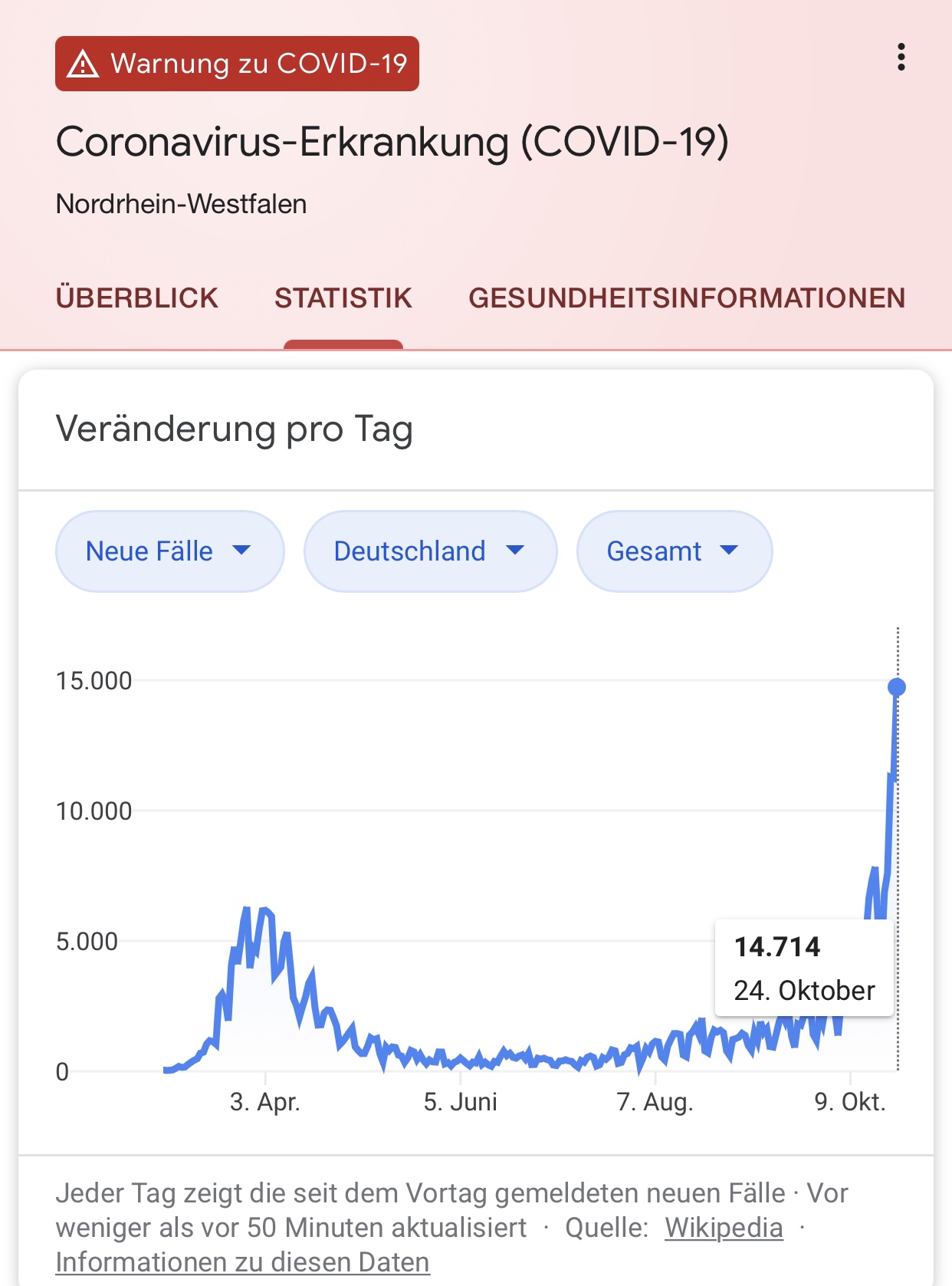Screen dimensions: 952x1286
Task: Click the 14.714 tooltip box
Action: 805,968
